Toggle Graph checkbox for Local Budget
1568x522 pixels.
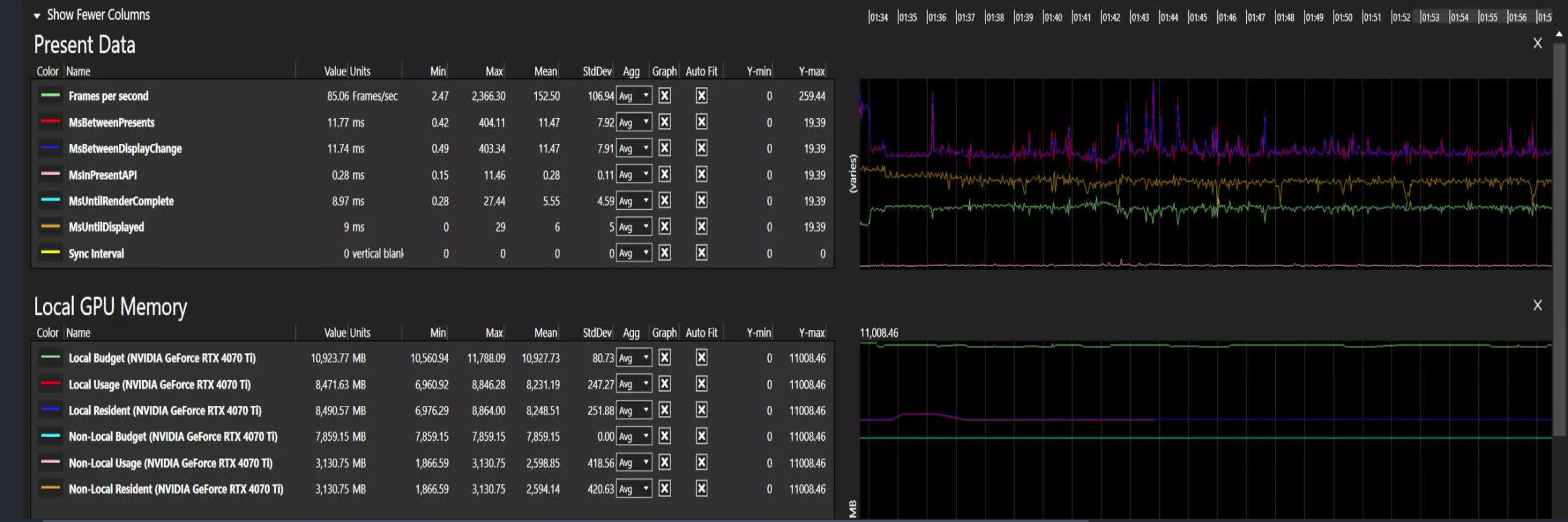[x=664, y=358]
